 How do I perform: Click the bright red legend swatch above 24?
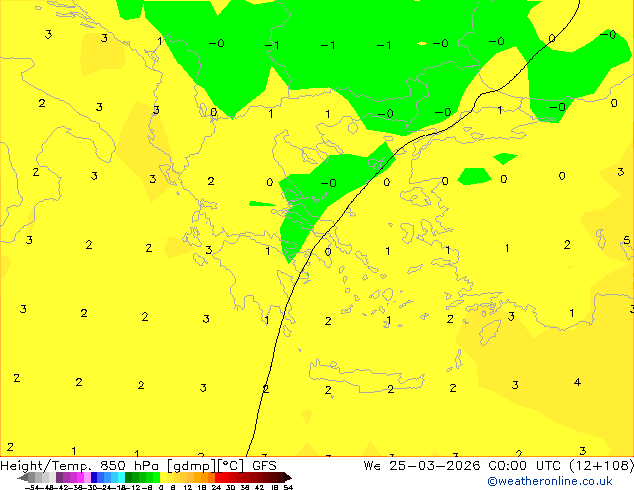coord(218,477)
